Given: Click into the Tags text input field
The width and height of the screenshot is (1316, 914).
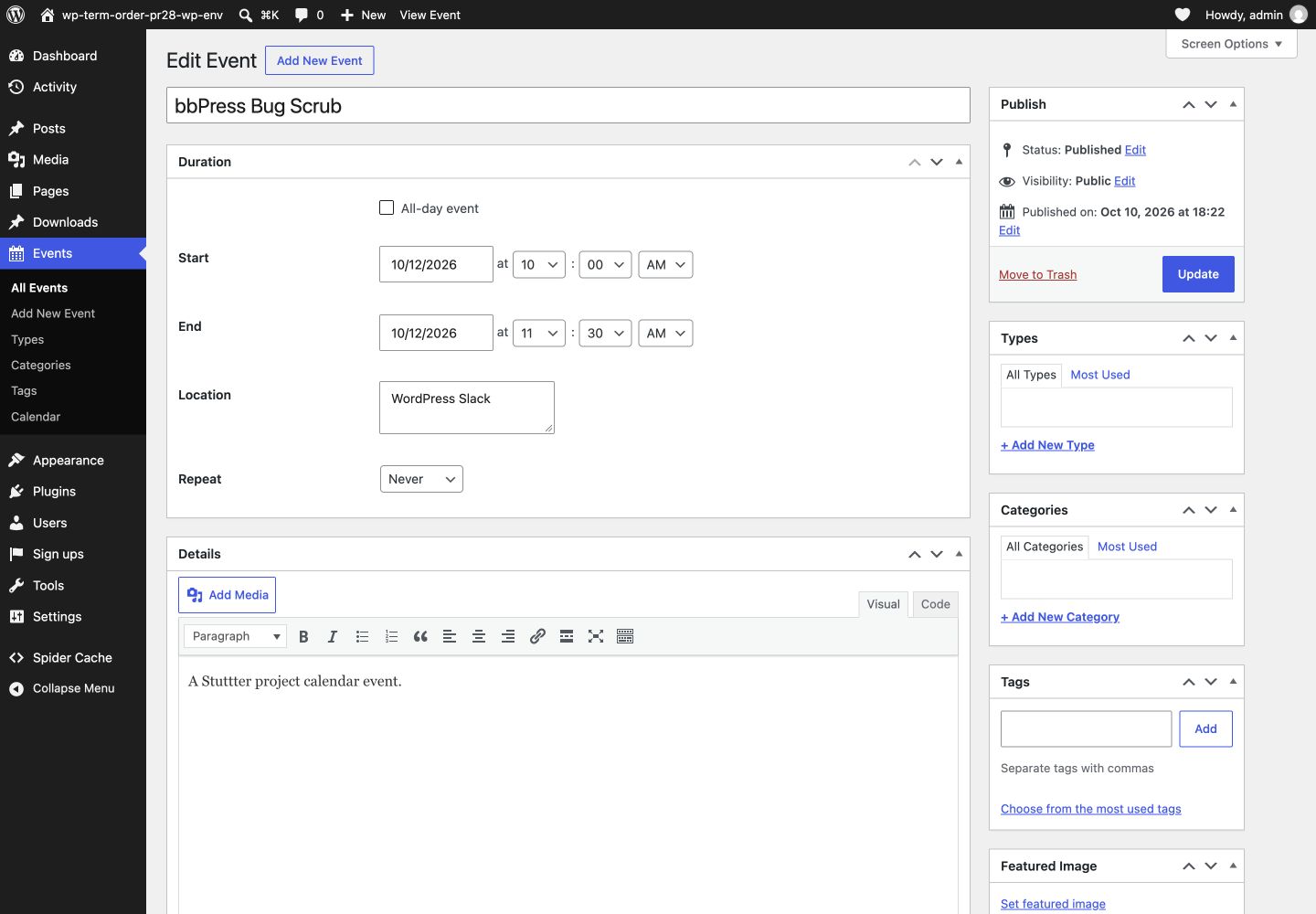Looking at the screenshot, I should pos(1086,728).
